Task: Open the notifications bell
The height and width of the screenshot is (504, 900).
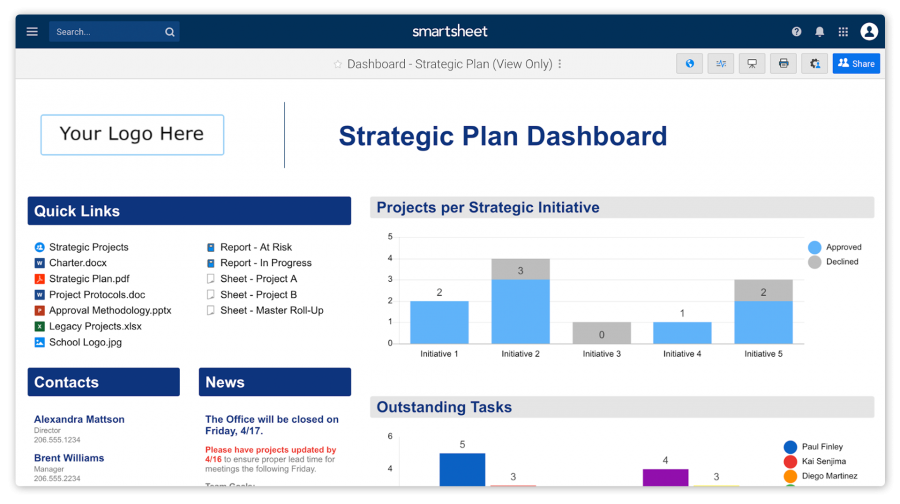Action: point(820,32)
